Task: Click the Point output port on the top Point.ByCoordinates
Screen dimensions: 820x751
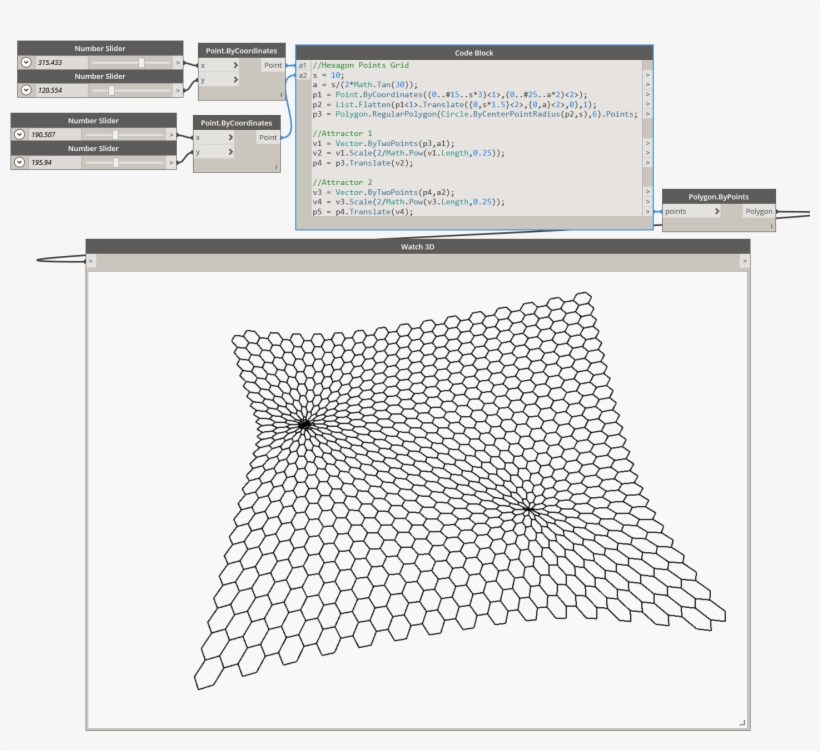Action: [x=271, y=65]
